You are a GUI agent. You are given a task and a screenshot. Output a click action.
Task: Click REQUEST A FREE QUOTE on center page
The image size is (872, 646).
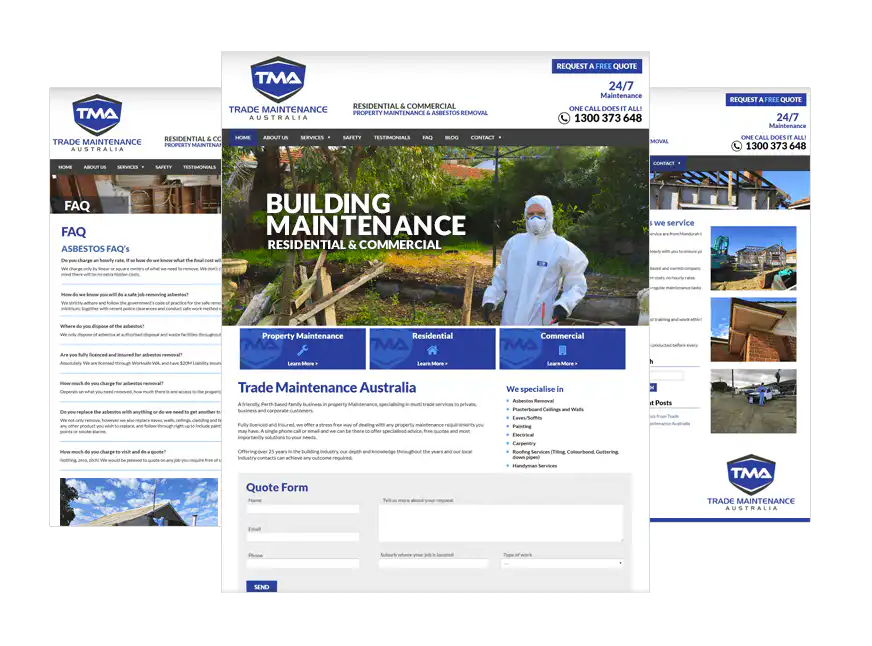597,66
